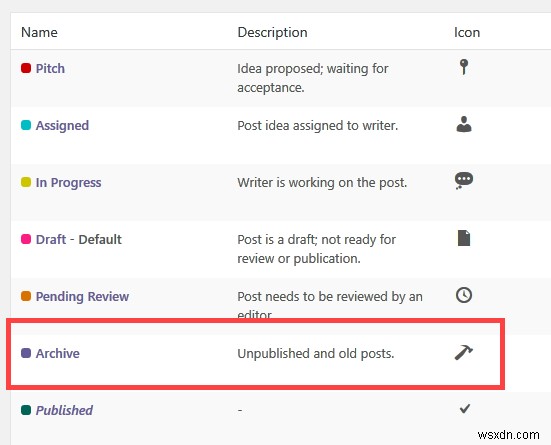
Task: Click the pin icon for Pitch status
Action: [x=464, y=67]
